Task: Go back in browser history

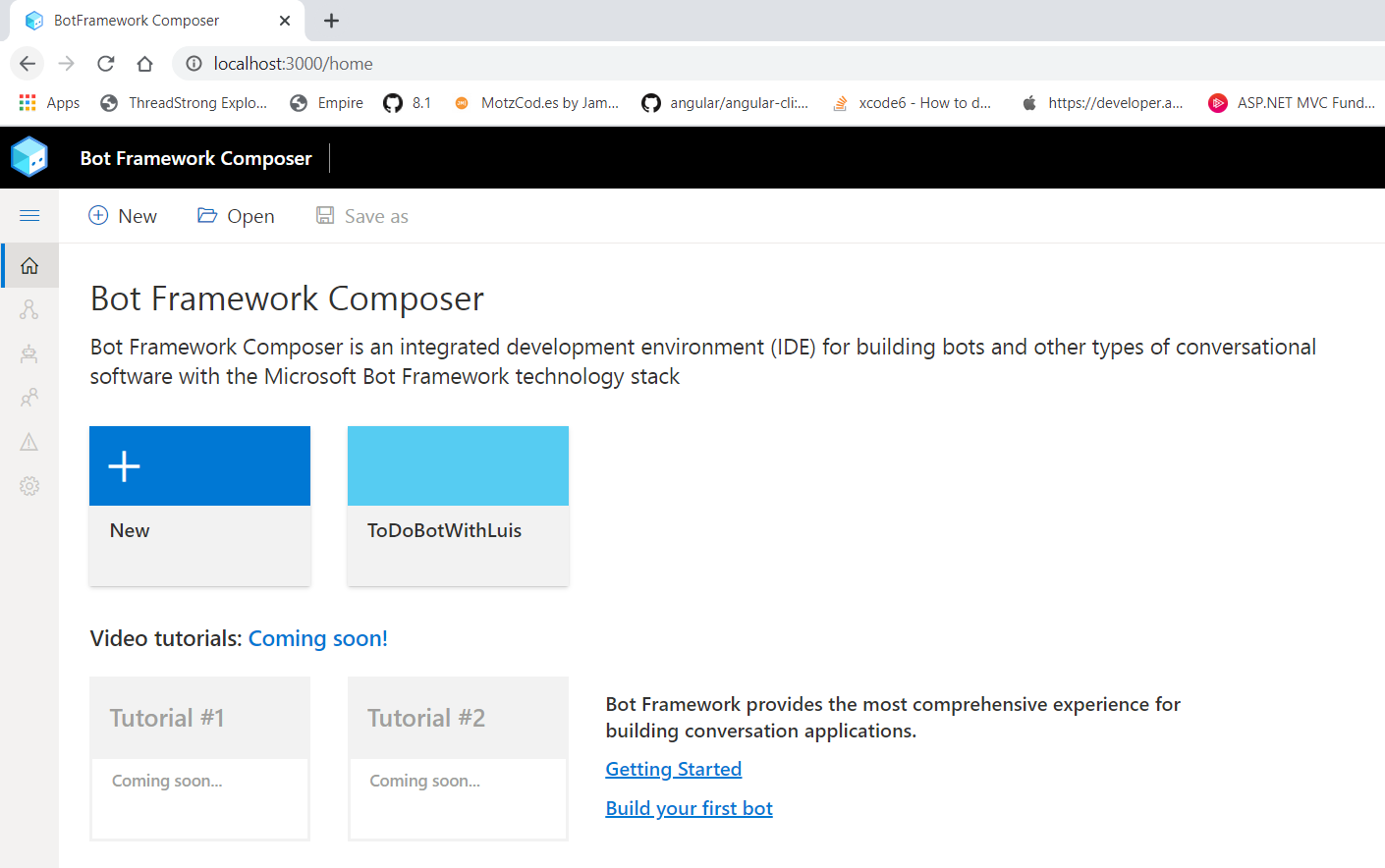Action: coord(28,64)
